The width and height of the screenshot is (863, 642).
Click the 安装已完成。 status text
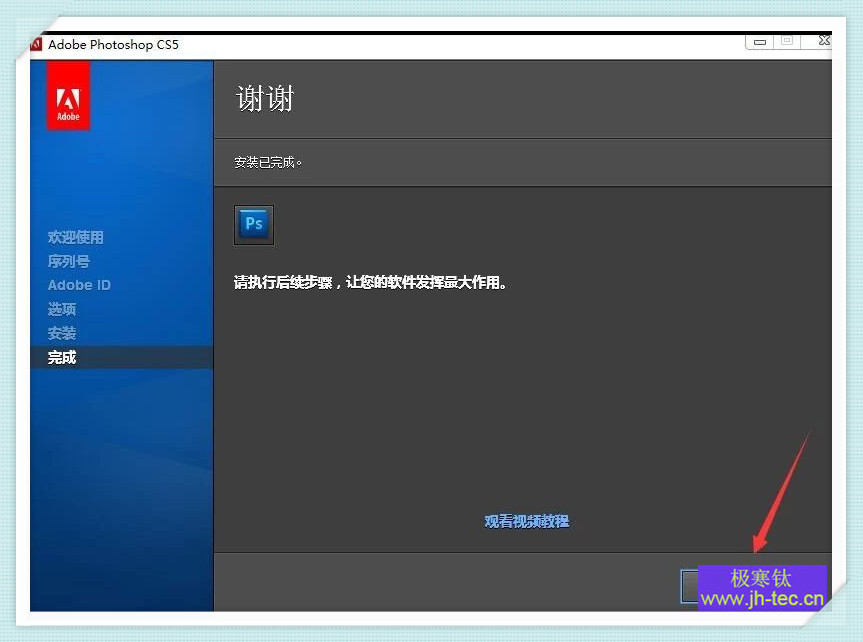pos(268,162)
